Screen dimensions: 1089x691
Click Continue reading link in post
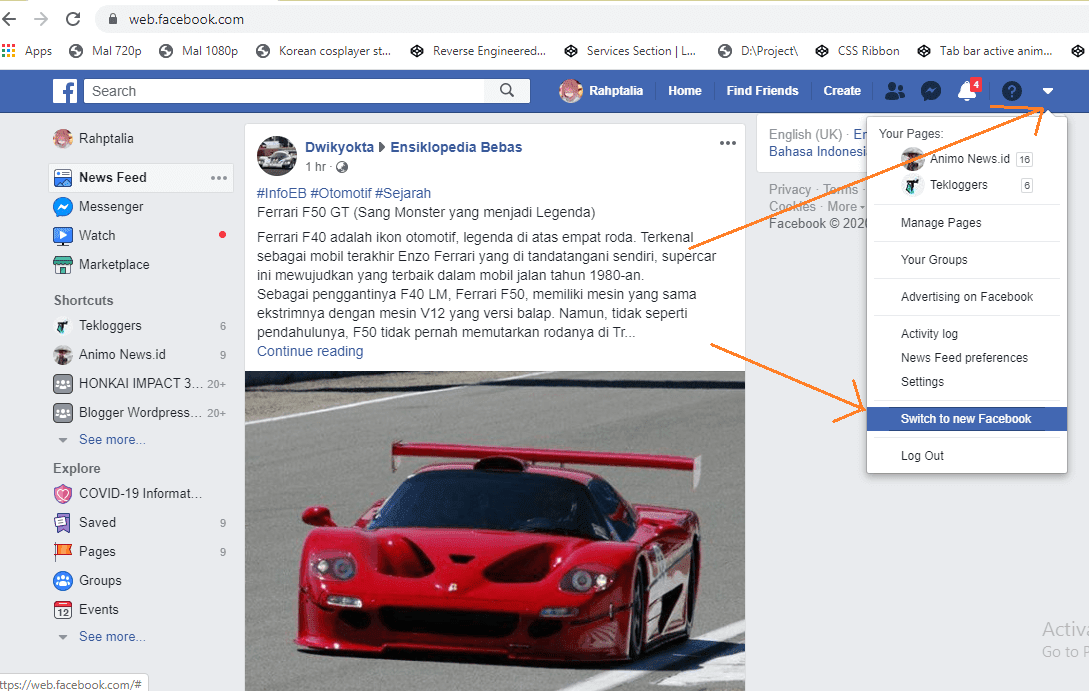[310, 351]
